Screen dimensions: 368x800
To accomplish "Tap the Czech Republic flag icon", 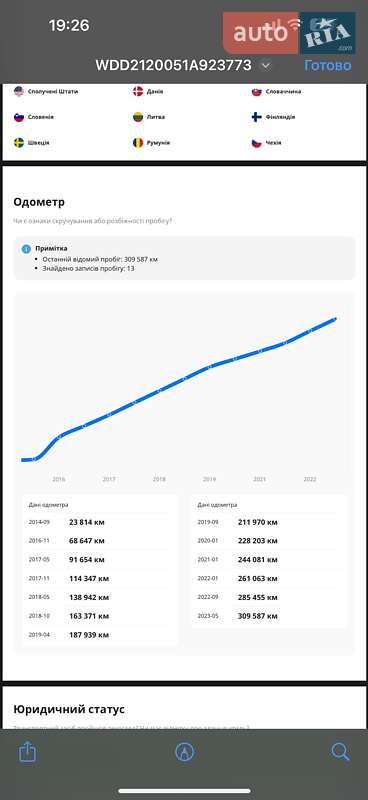I will [257, 143].
